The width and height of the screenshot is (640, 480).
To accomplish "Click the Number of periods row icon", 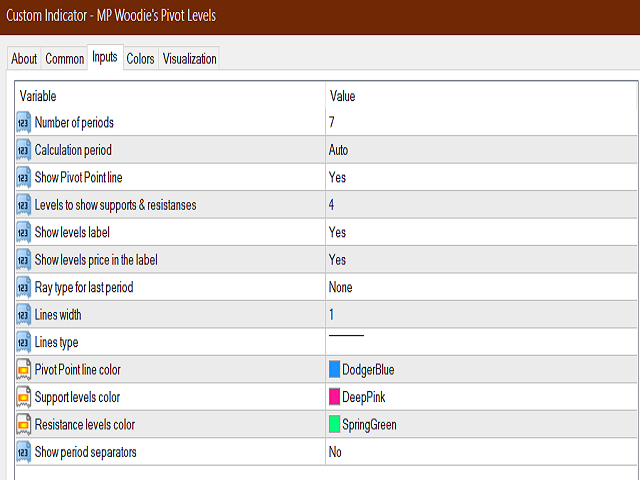I will tap(24, 122).
